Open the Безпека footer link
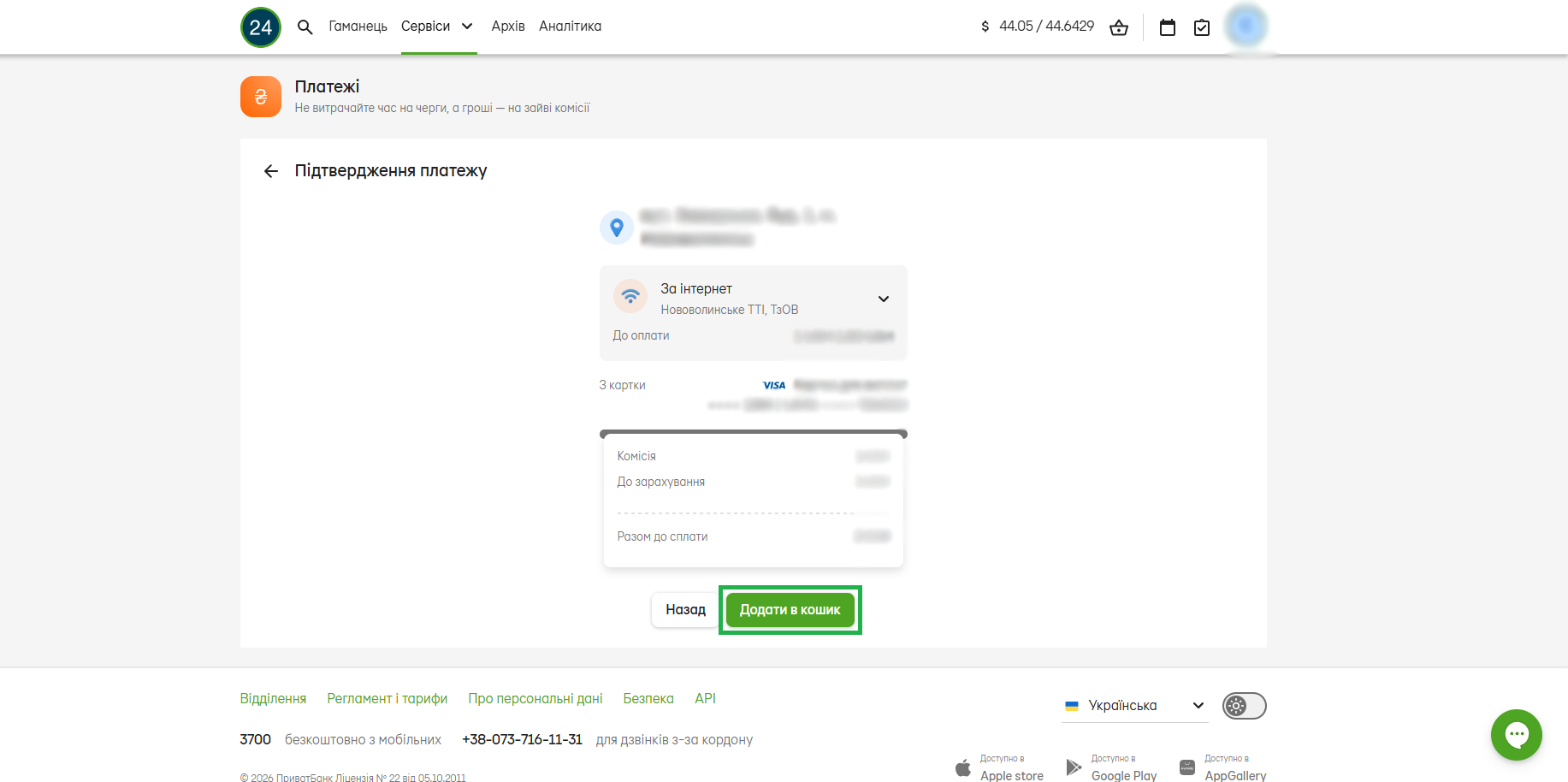Viewport: 1568px width, 782px height. point(648,699)
